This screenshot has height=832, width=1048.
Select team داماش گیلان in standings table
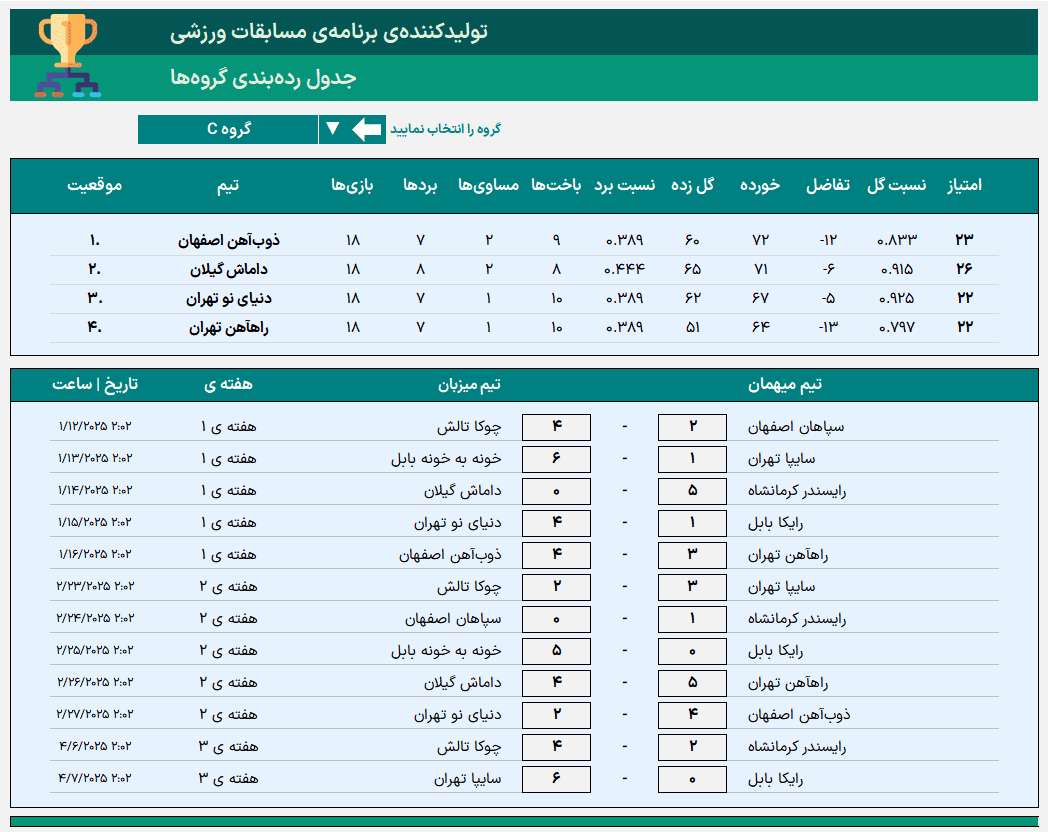tap(229, 269)
